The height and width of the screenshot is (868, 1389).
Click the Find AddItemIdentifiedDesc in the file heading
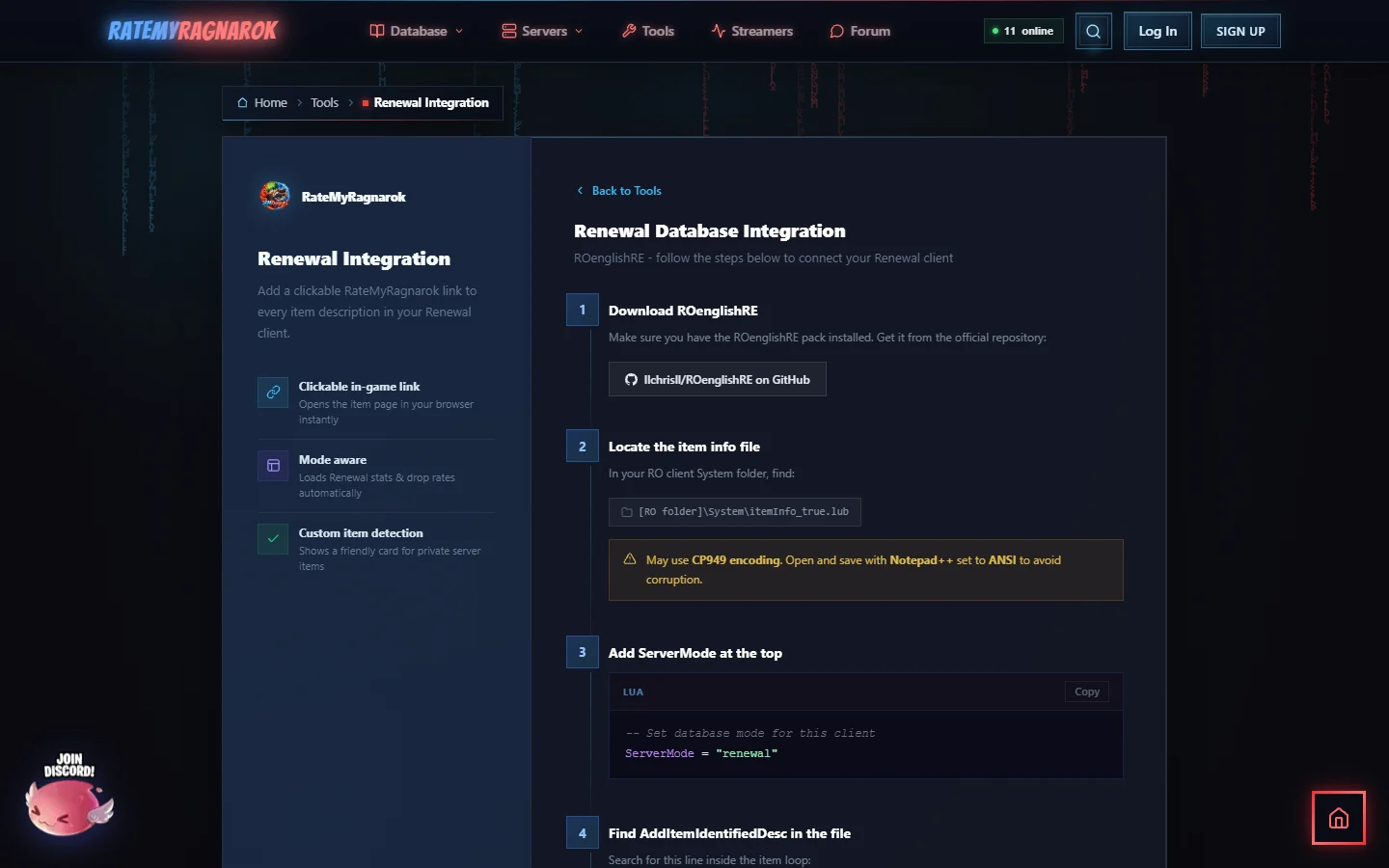[x=729, y=833]
